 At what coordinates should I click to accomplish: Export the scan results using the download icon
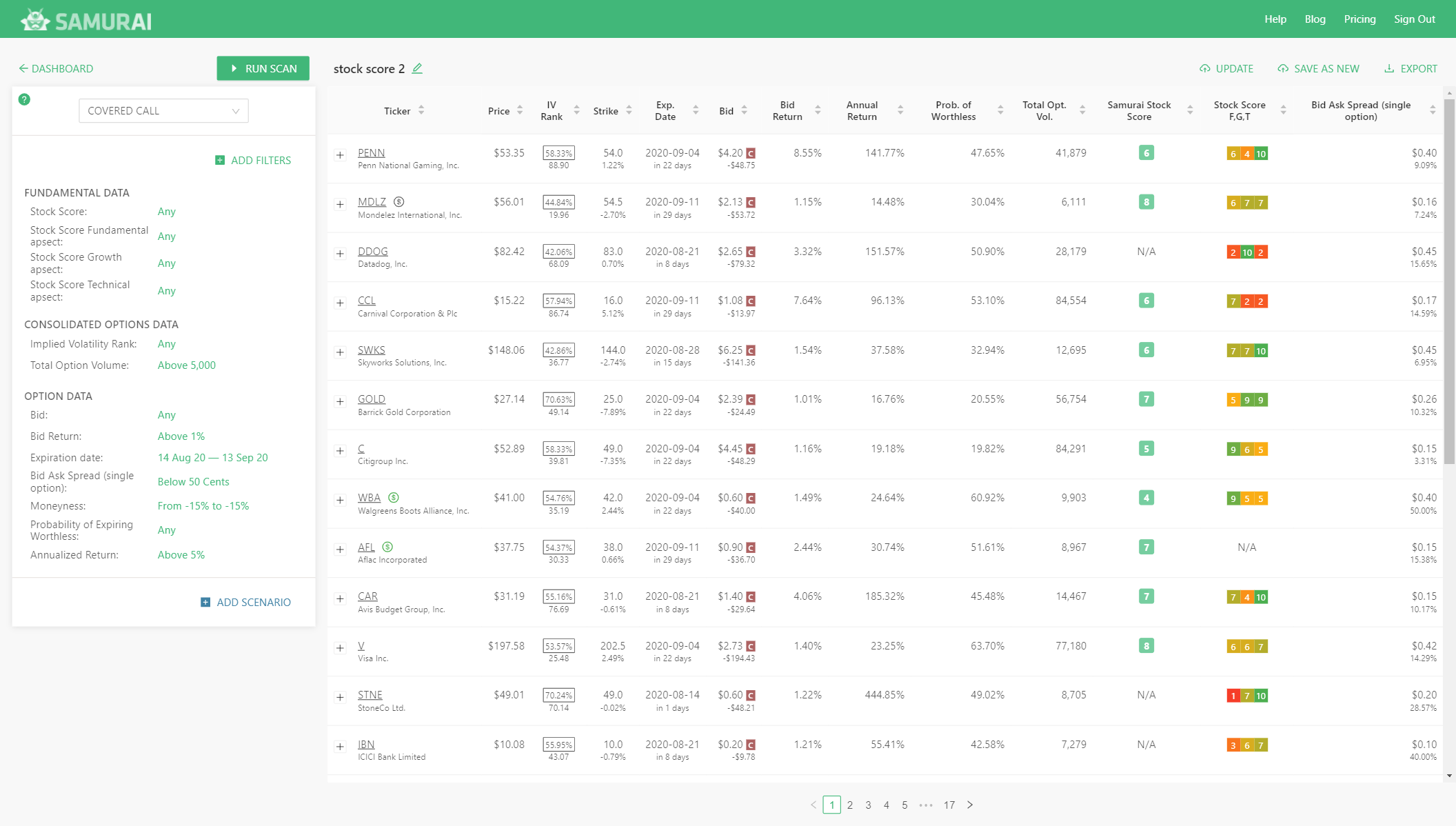[x=1389, y=68]
